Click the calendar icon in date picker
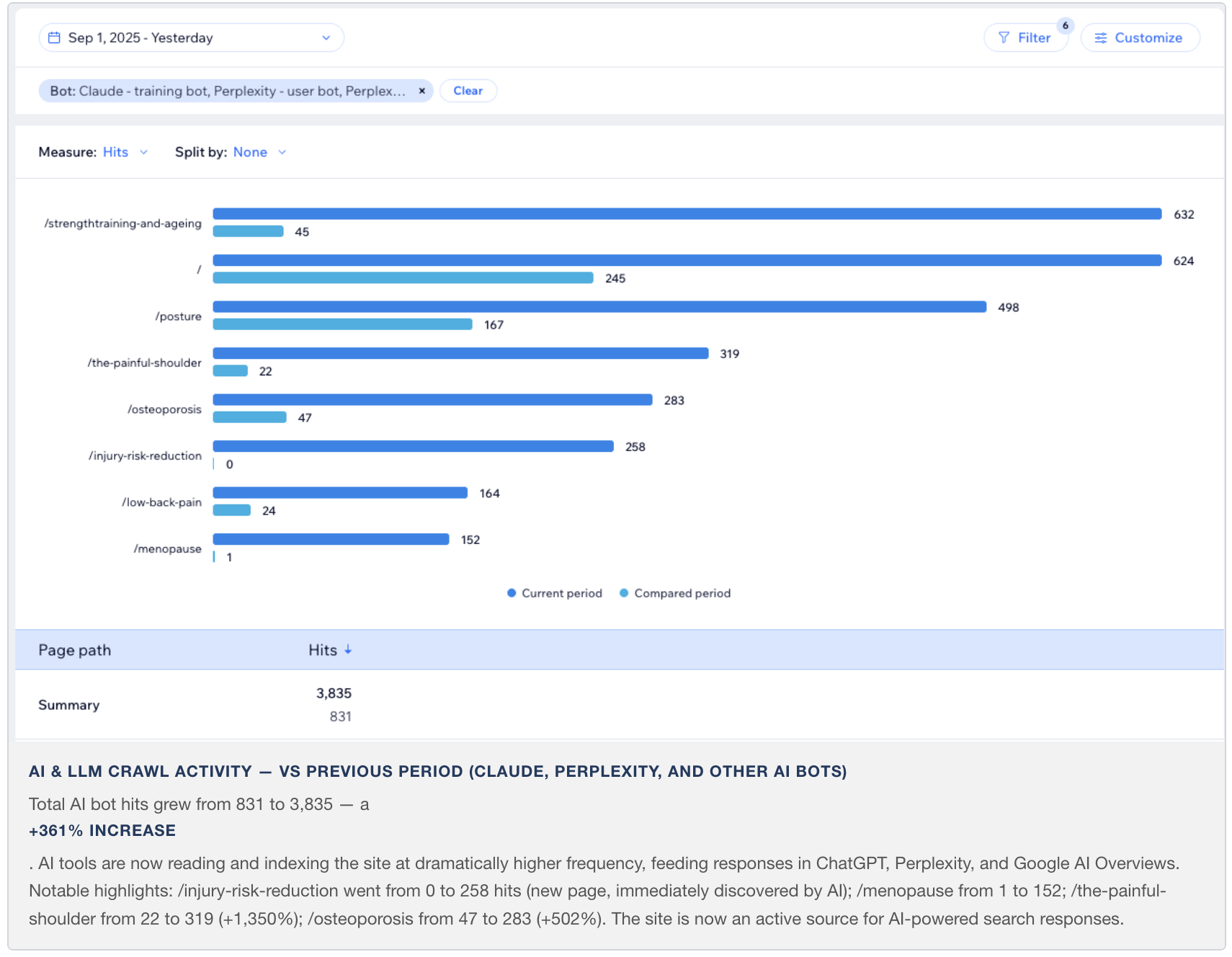1232x957 pixels. [x=54, y=37]
